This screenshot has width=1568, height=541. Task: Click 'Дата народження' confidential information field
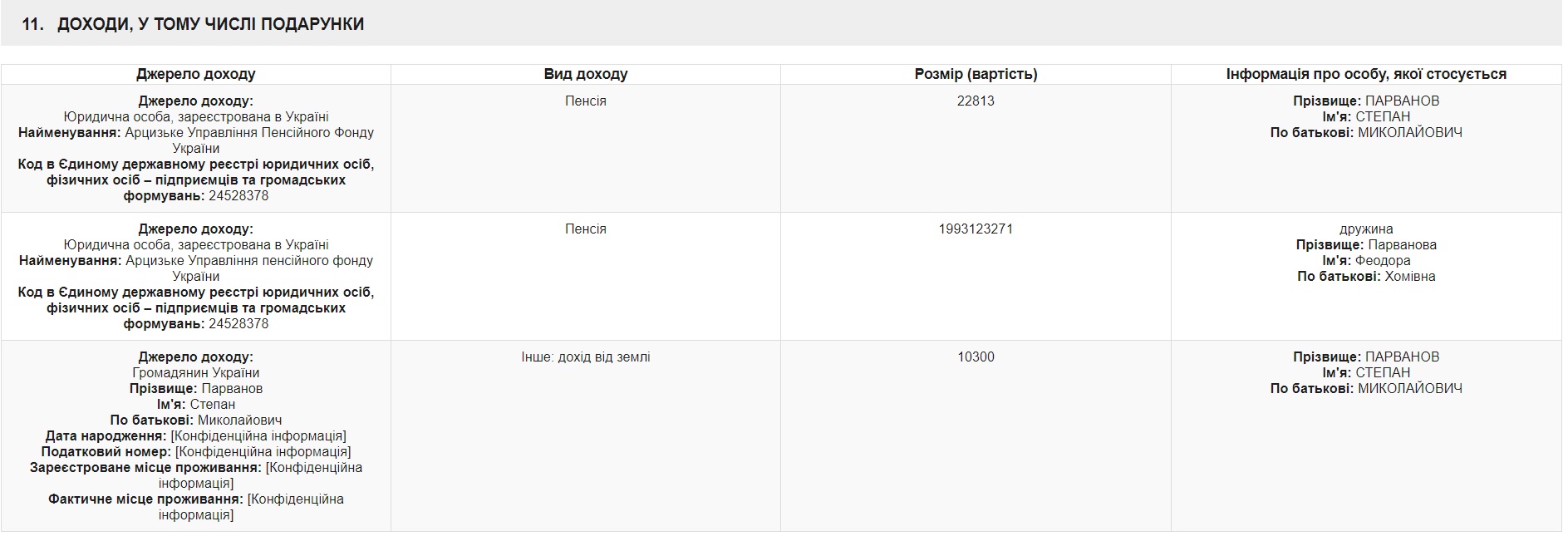(196, 435)
